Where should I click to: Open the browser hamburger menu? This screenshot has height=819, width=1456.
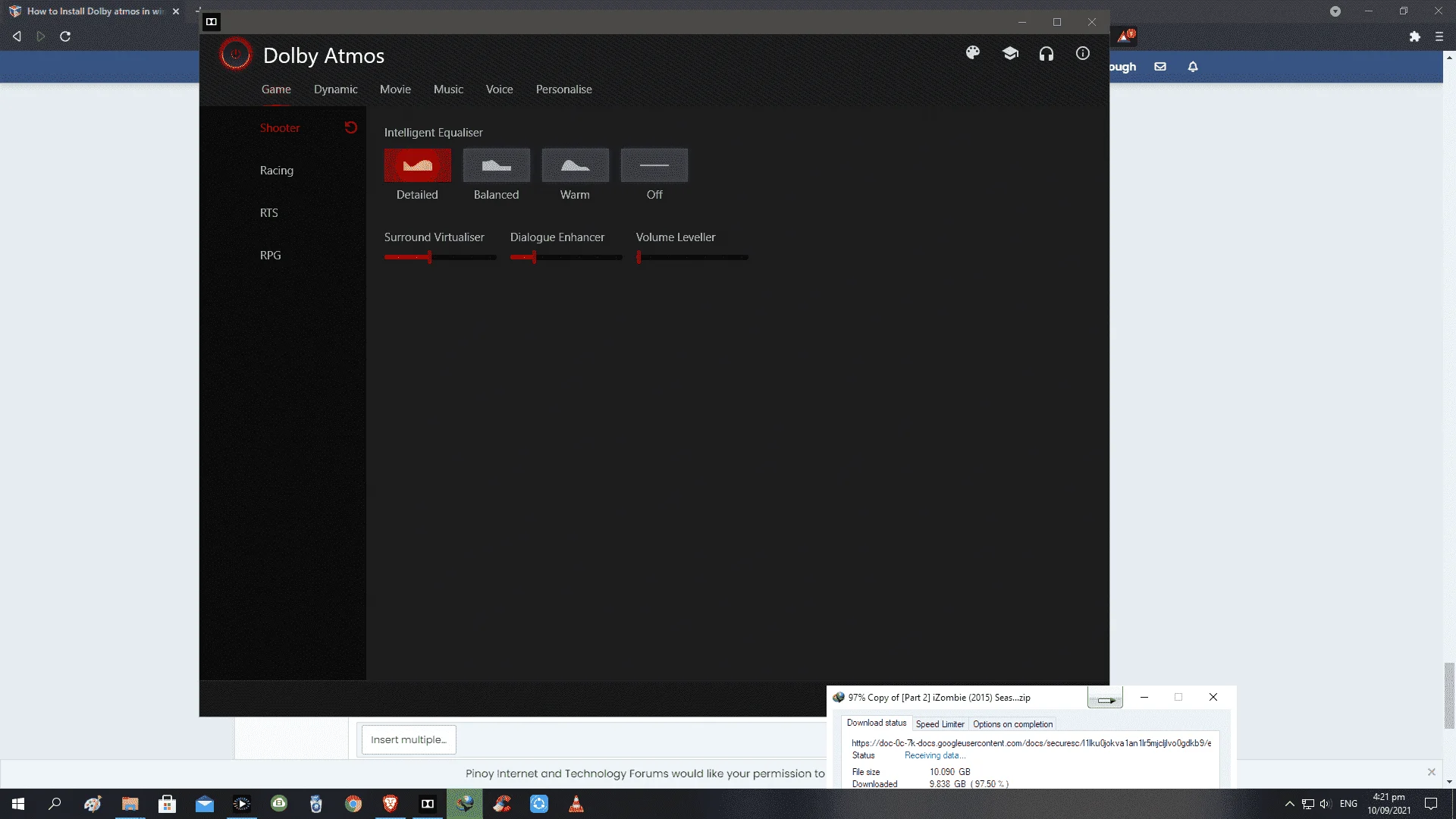coord(1439,36)
